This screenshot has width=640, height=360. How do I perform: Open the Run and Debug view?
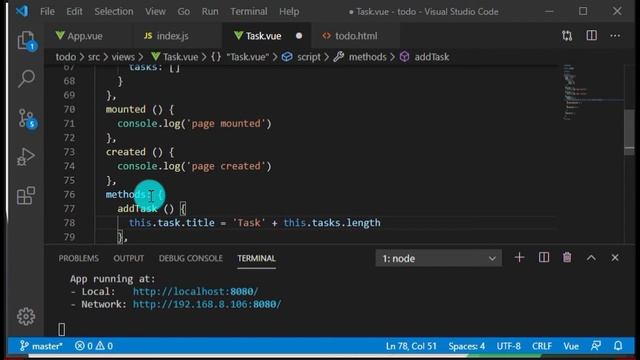point(26,157)
